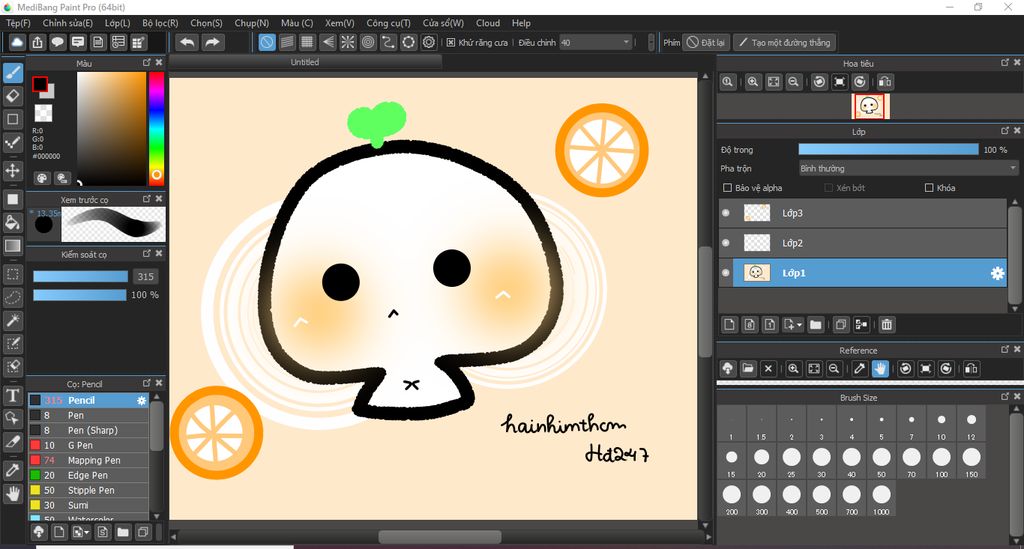Select the Gradient tool
This screenshot has height=549, width=1024.
click(x=13, y=245)
